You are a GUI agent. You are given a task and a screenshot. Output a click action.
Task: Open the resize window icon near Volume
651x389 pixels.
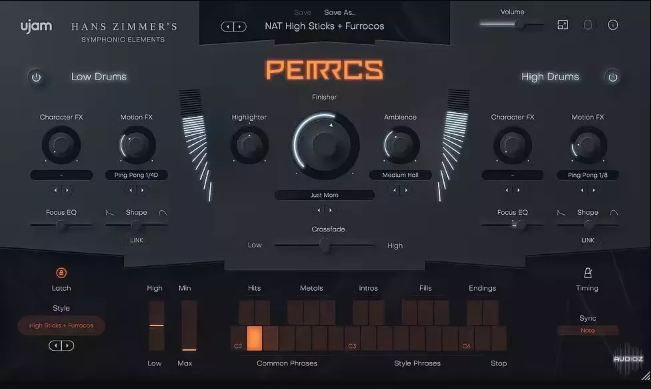coord(563,25)
